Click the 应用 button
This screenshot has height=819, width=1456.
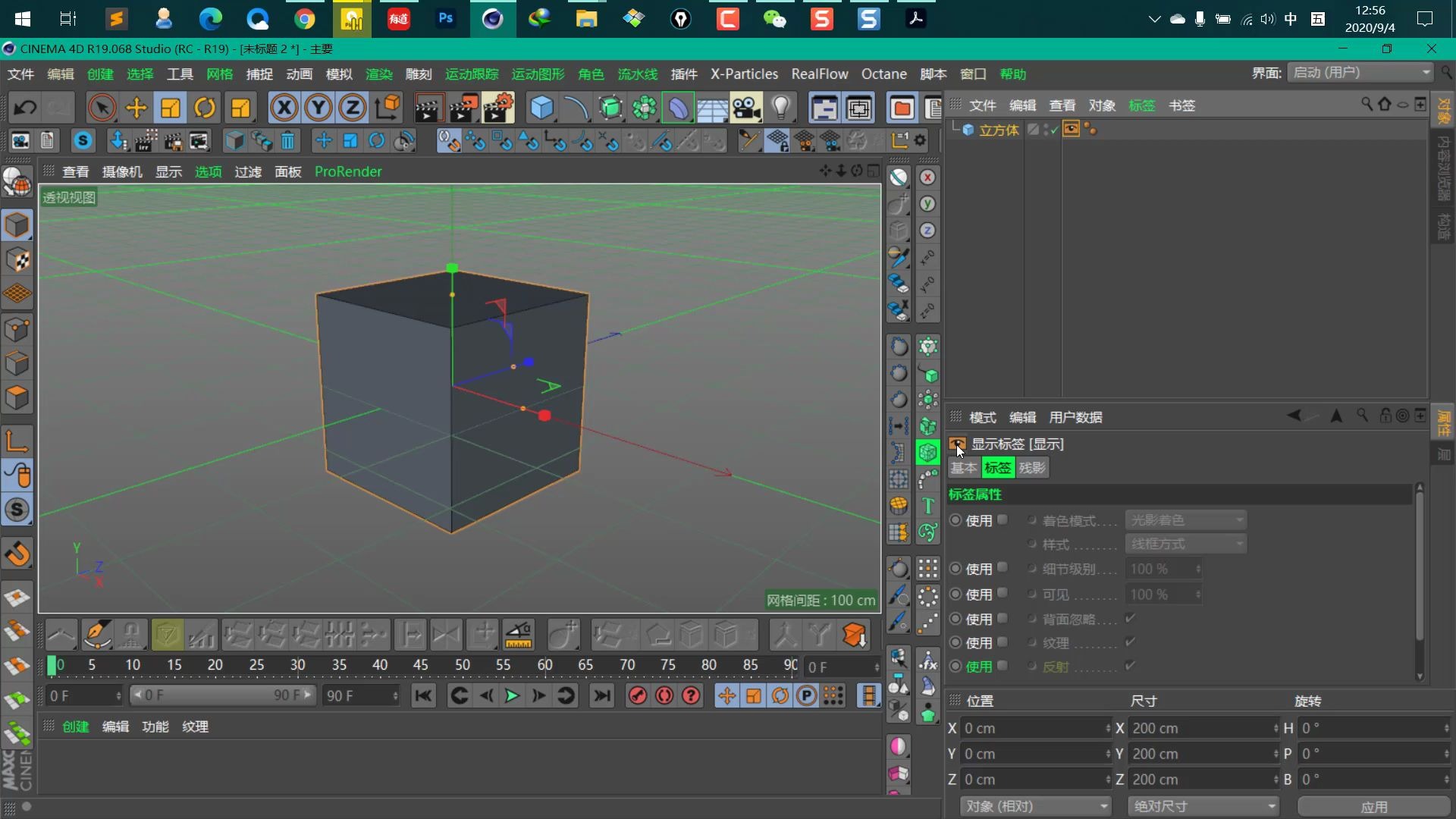1374,806
